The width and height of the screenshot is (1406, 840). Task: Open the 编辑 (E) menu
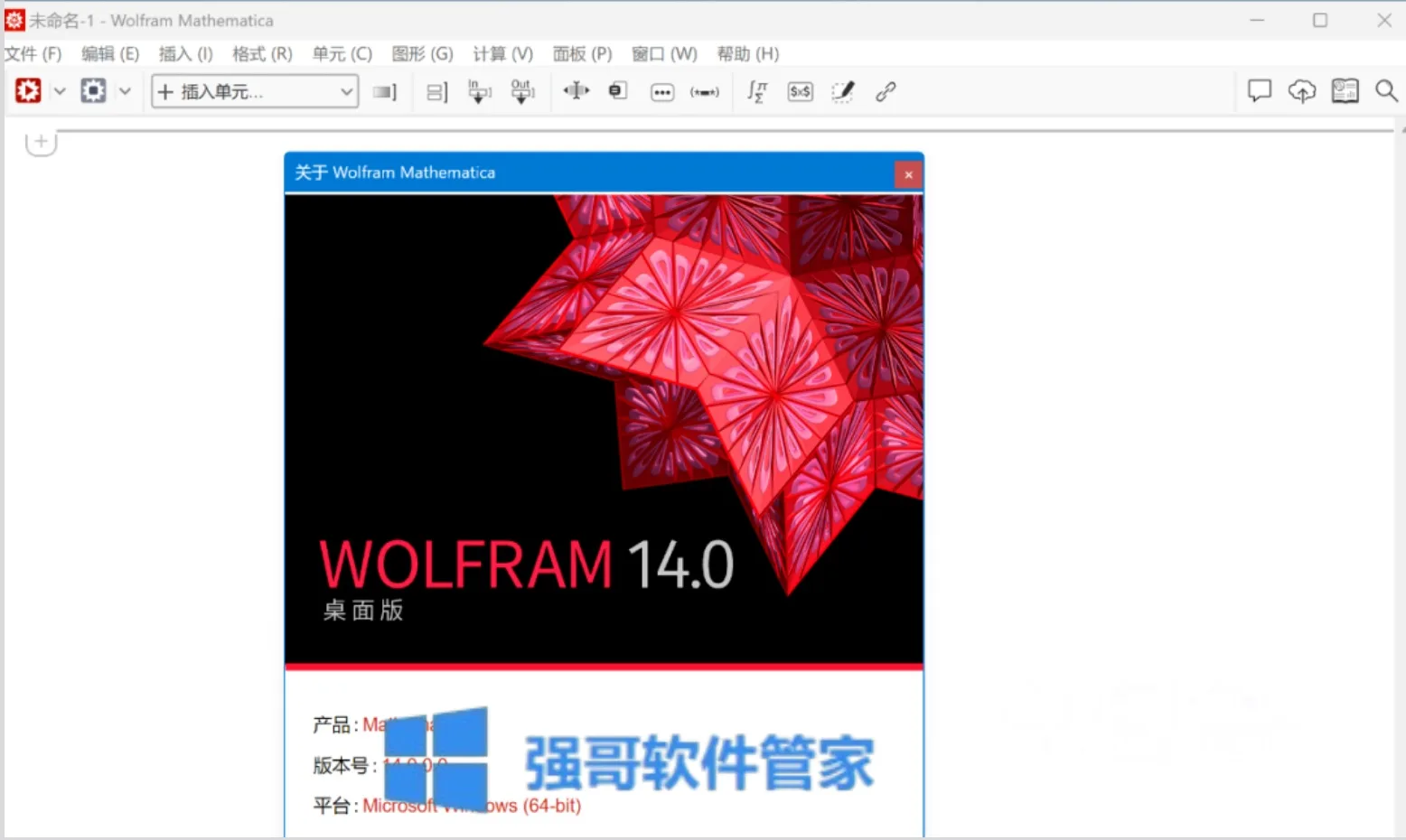[x=110, y=54]
